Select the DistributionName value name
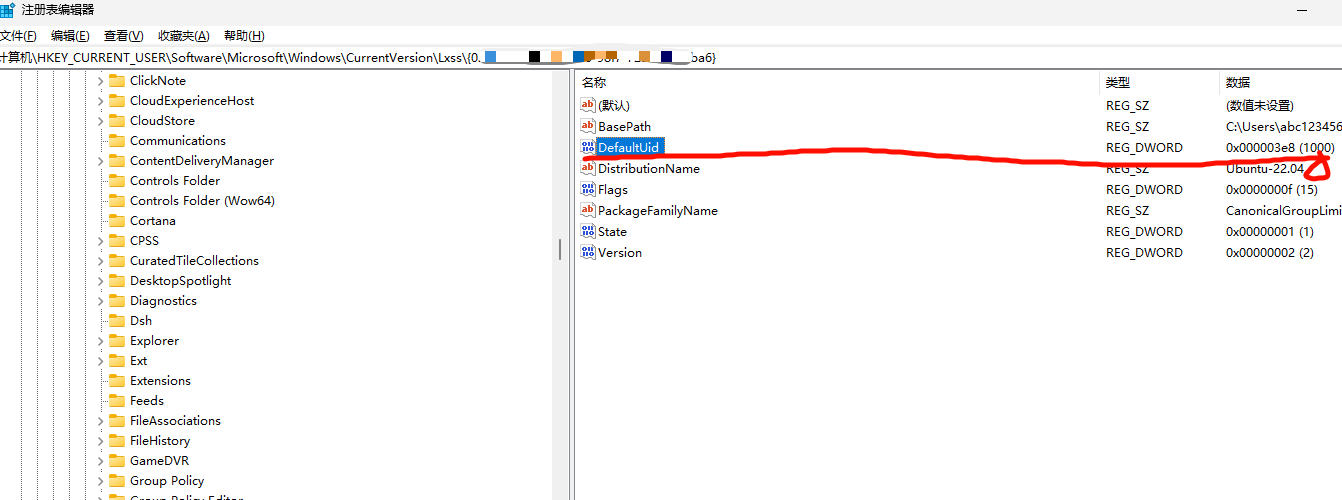1342x500 pixels. [x=648, y=168]
